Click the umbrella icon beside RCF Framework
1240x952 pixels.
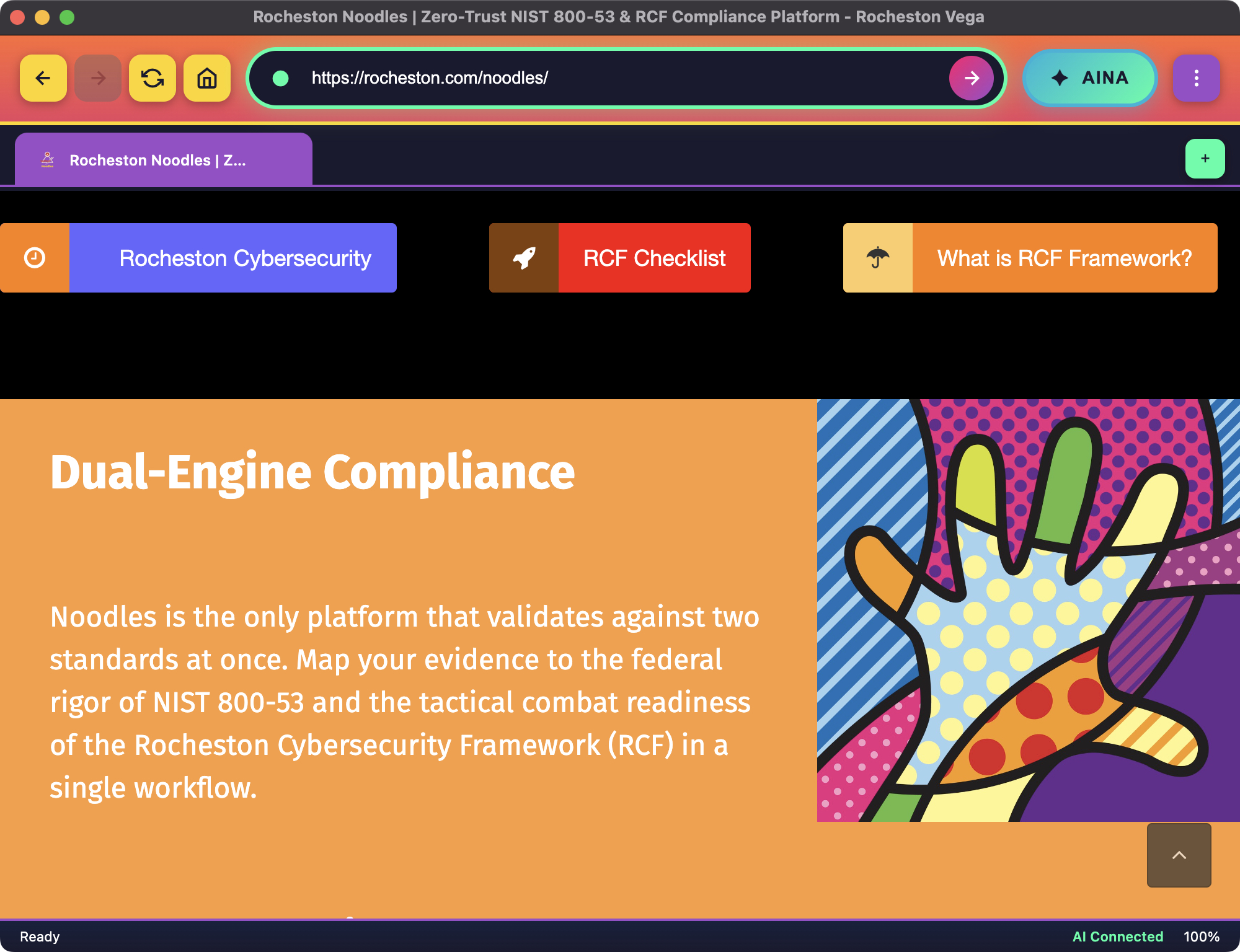coord(877,258)
